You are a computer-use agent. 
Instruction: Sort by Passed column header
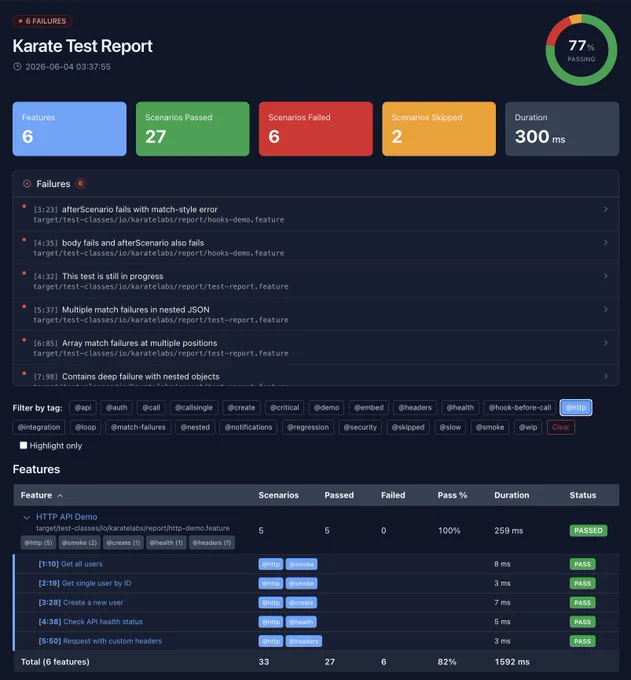click(x=339, y=495)
